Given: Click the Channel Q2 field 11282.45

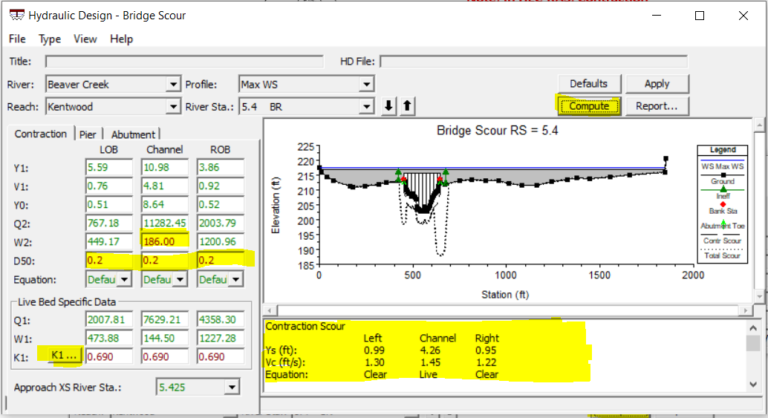Looking at the screenshot, I should tap(165, 223).
